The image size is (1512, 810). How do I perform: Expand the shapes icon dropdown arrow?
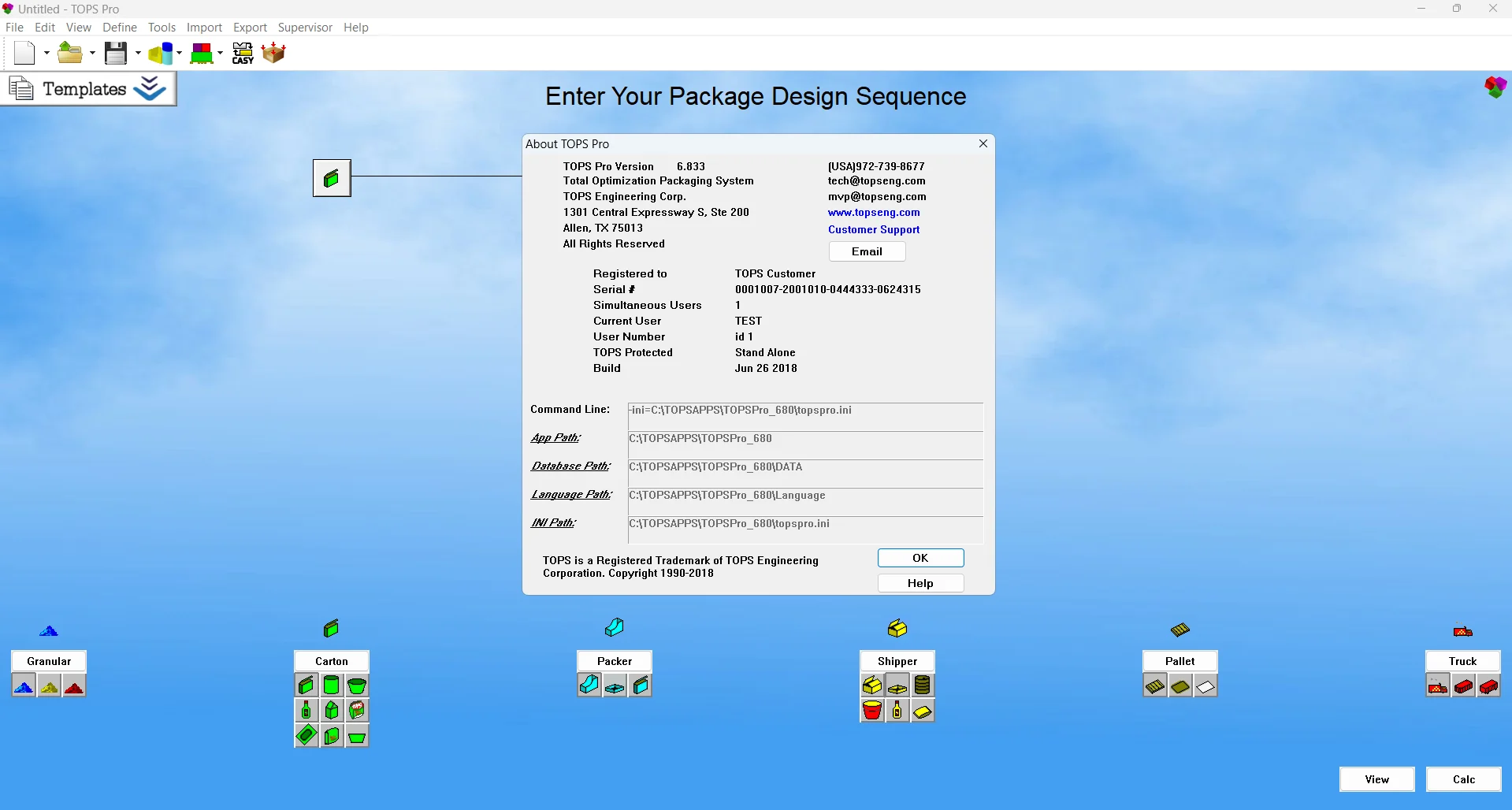pyautogui.click(x=180, y=54)
